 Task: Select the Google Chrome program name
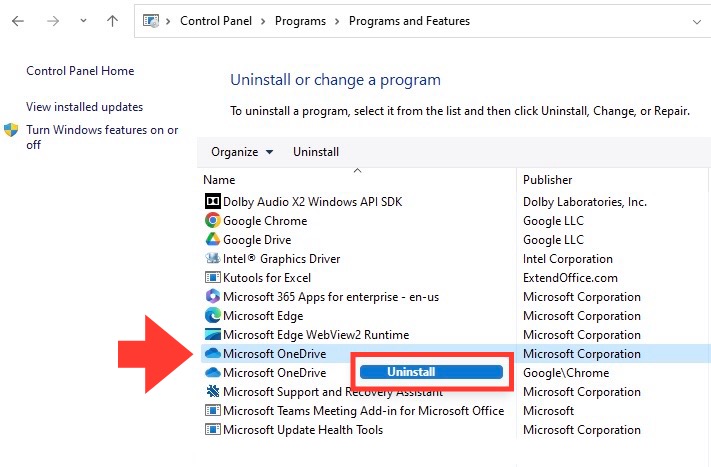tap(265, 221)
